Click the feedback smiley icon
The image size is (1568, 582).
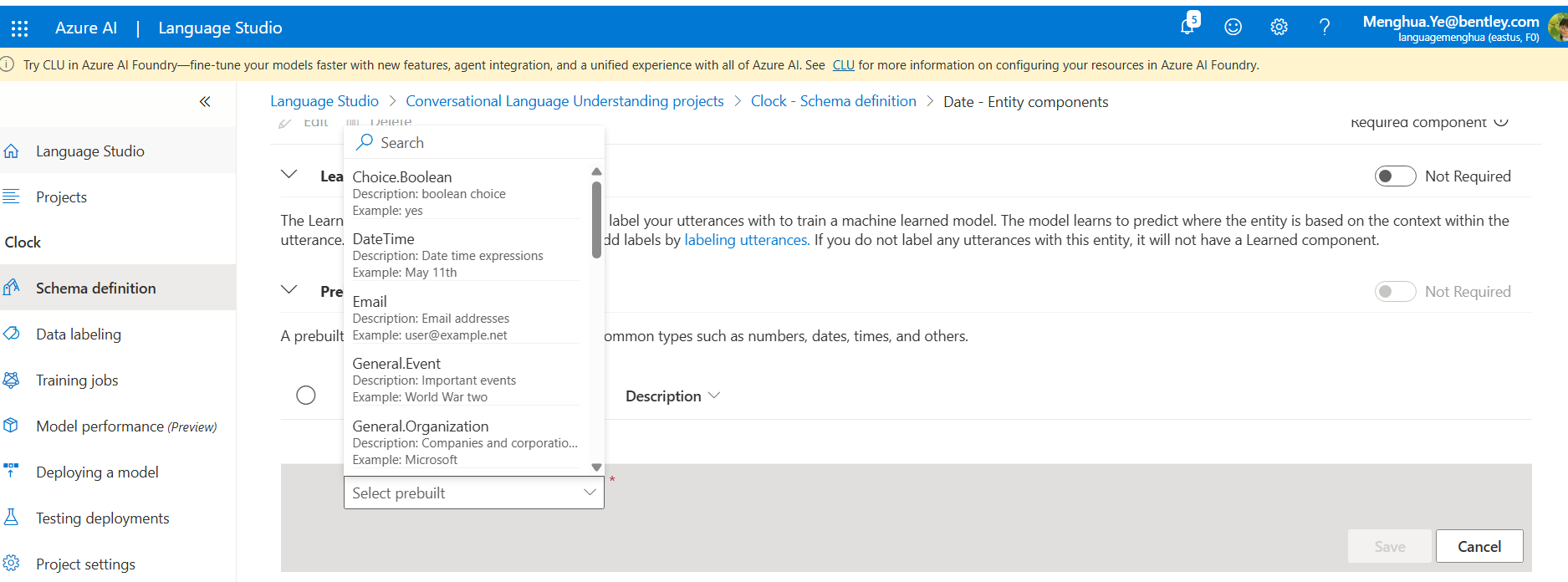1233,28
